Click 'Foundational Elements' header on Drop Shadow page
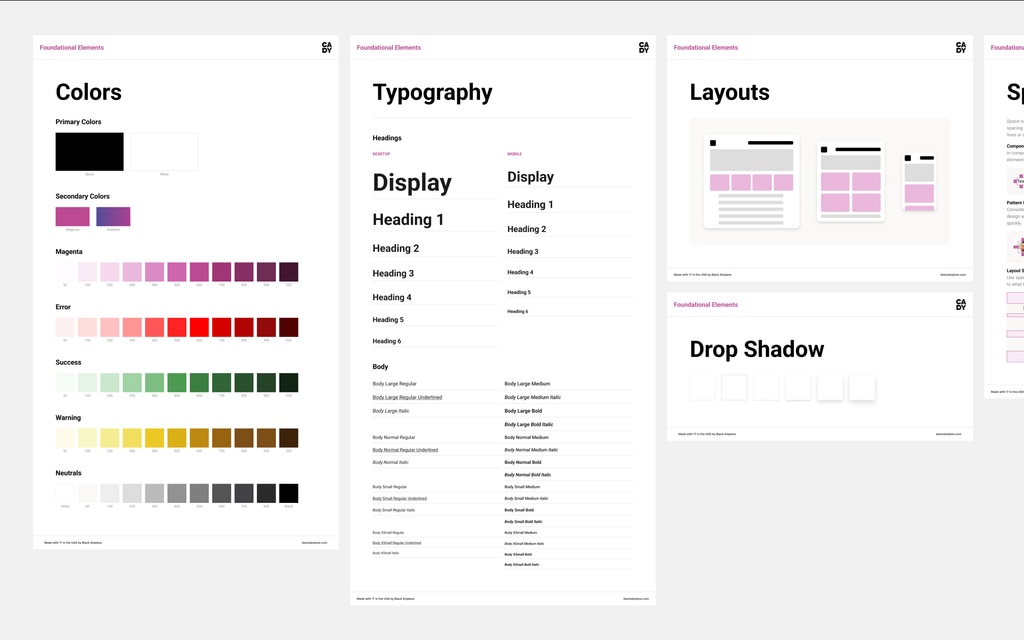Screen dimensions: 1024x640 (x=705, y=304)
